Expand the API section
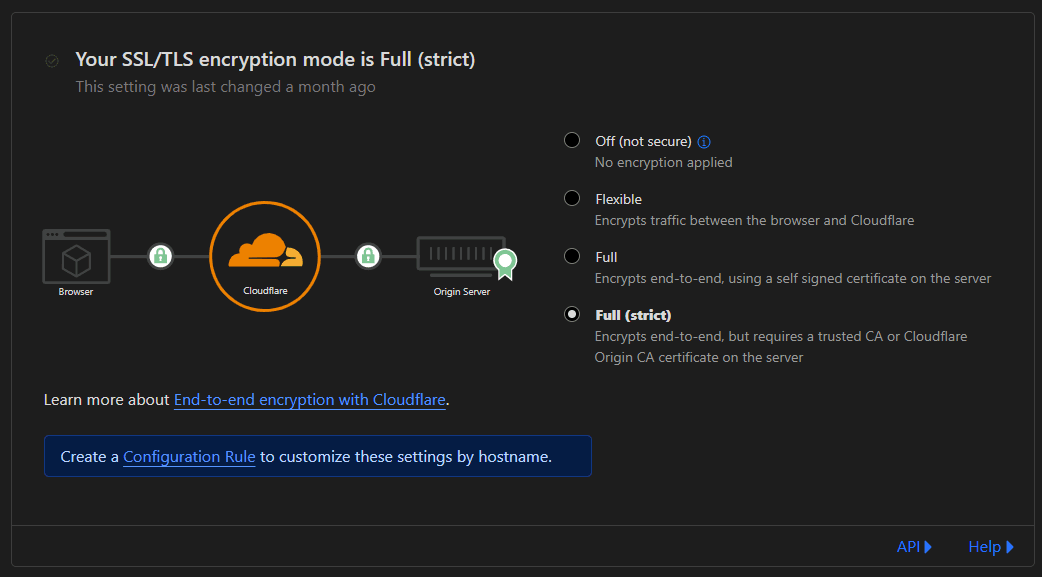Viewport: 1042px width, 577px height. pos(914,546)
